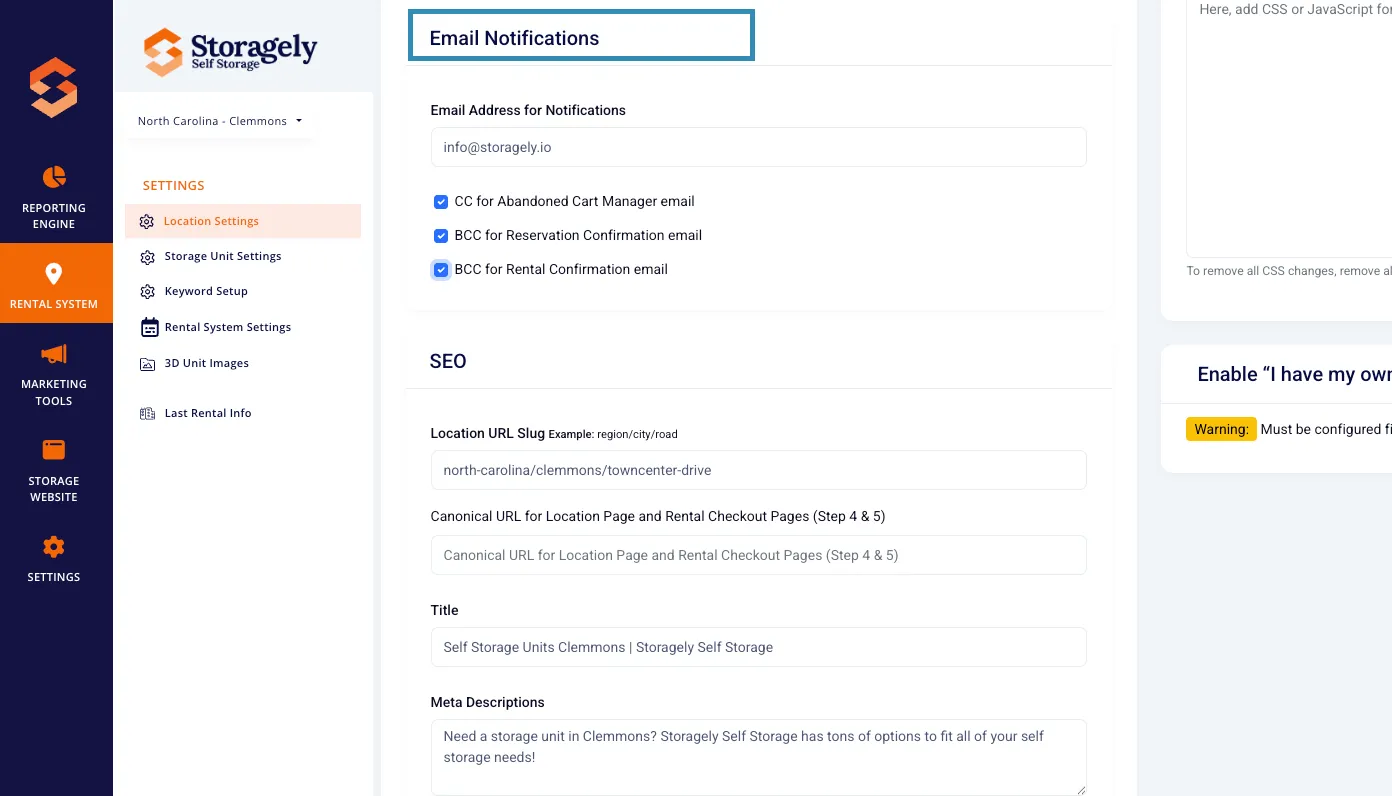The width and height of the screenshot is (1392, 796).
Task: Select Location Settings in the sidebar
Action: pos(243,221)
